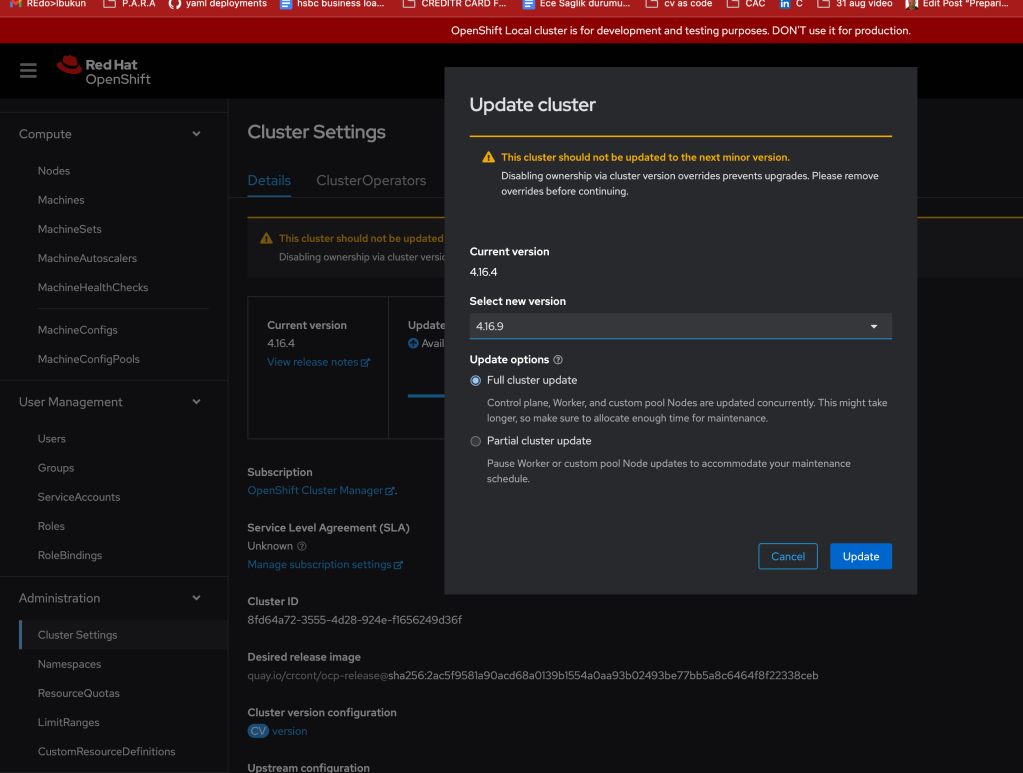Open MachineSets in the navigation

pos(69,229)
